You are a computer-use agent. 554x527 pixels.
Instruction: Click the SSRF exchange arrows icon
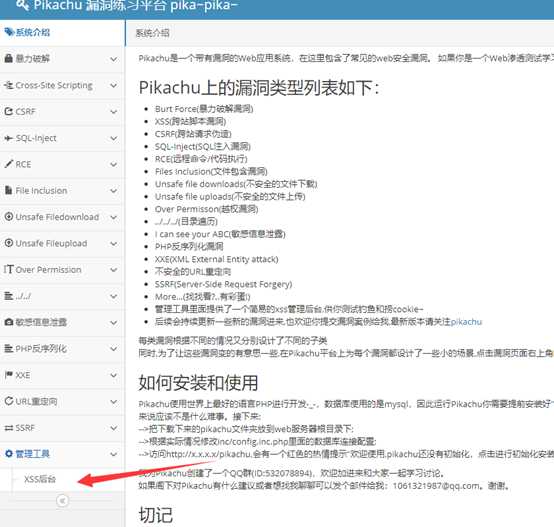pyautogui.click(x=8, y=428)
